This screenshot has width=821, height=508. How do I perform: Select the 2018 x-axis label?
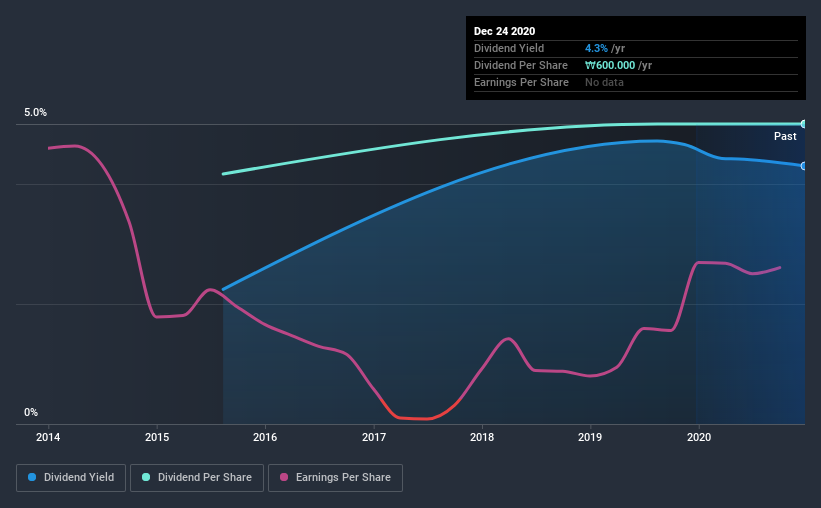(482, 437)
